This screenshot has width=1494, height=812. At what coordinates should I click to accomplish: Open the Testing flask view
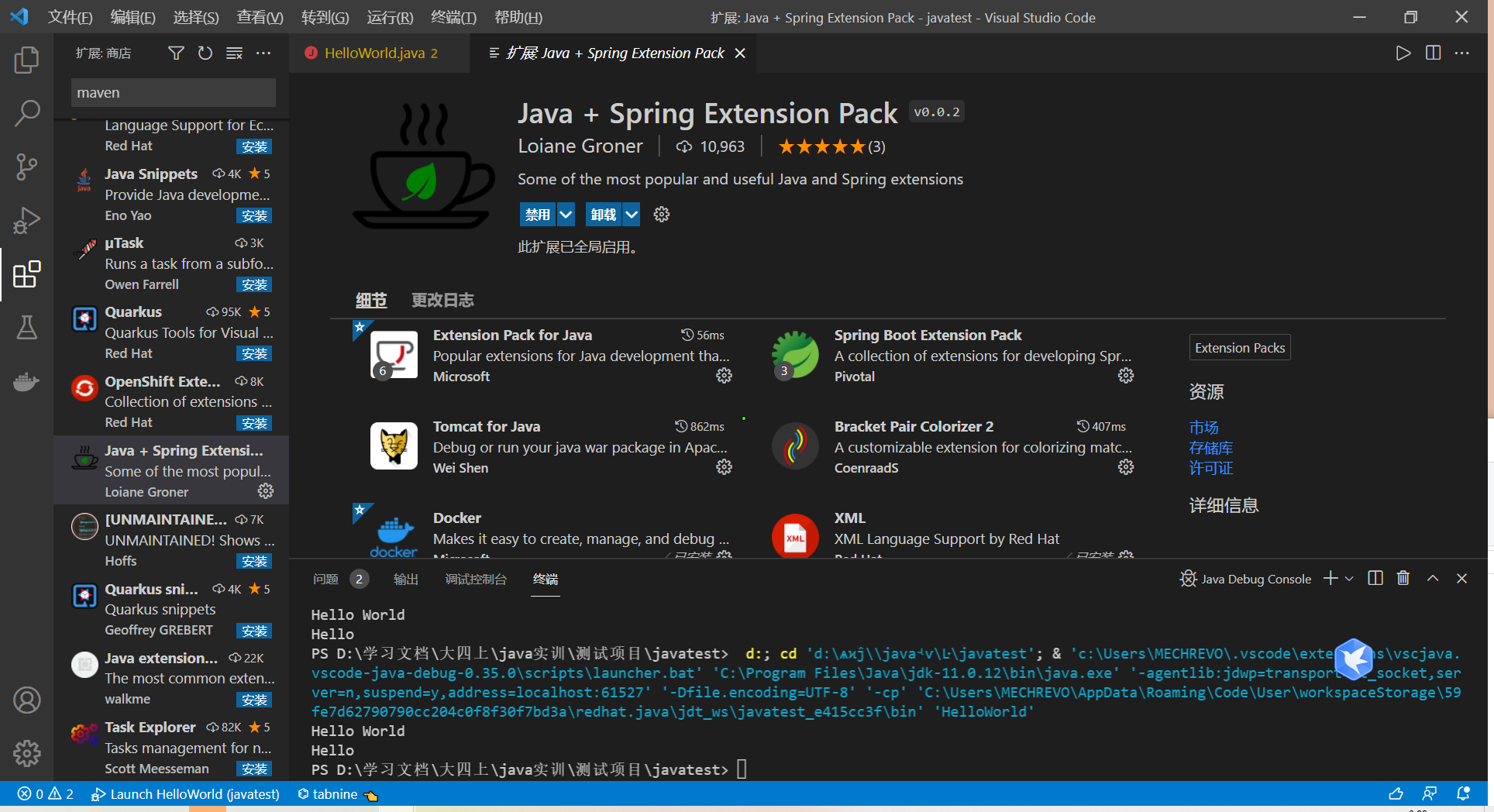pyautogui.click(x=27, y=328)
